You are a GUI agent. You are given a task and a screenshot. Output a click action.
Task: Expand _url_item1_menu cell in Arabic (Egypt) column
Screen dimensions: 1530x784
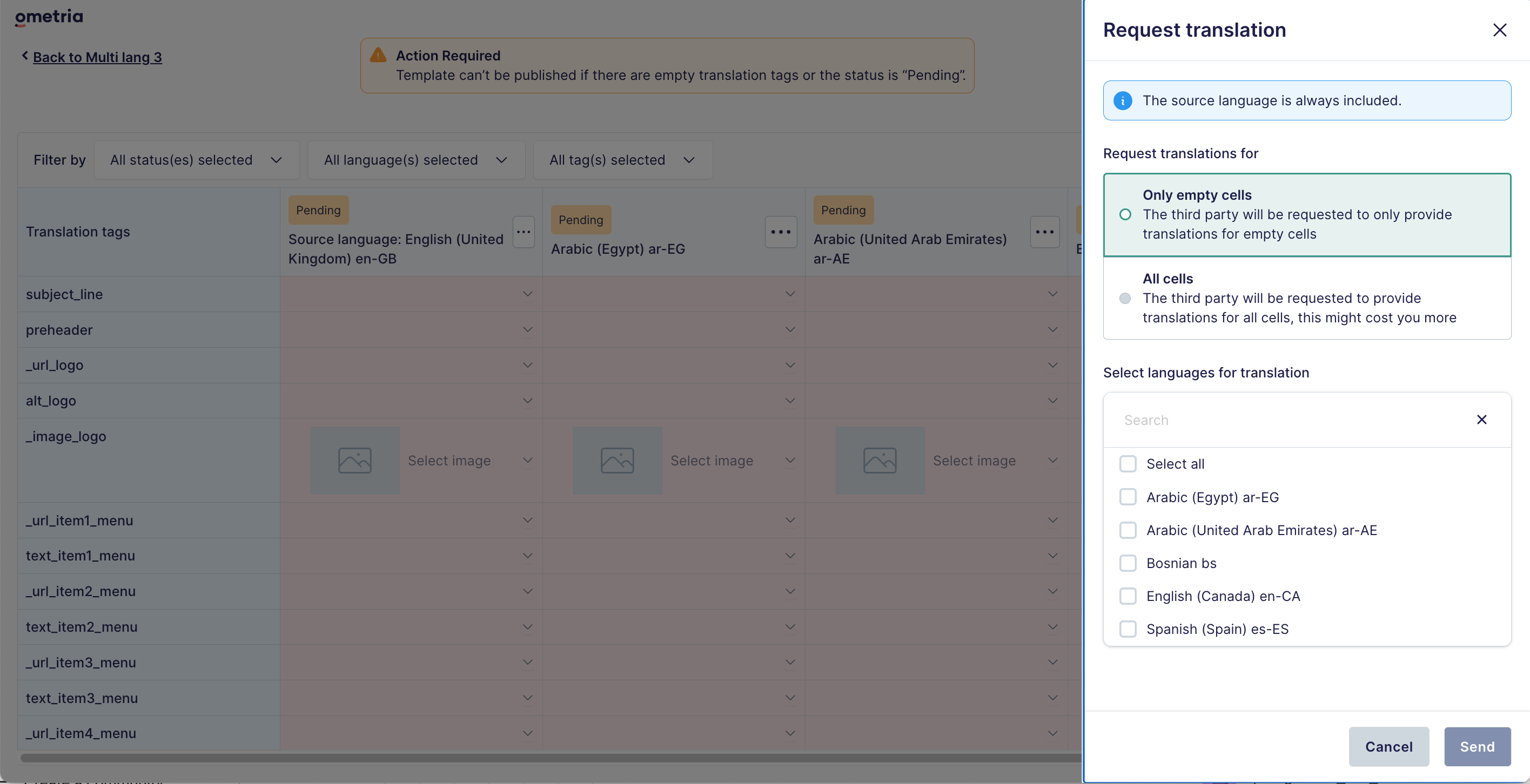789,520
